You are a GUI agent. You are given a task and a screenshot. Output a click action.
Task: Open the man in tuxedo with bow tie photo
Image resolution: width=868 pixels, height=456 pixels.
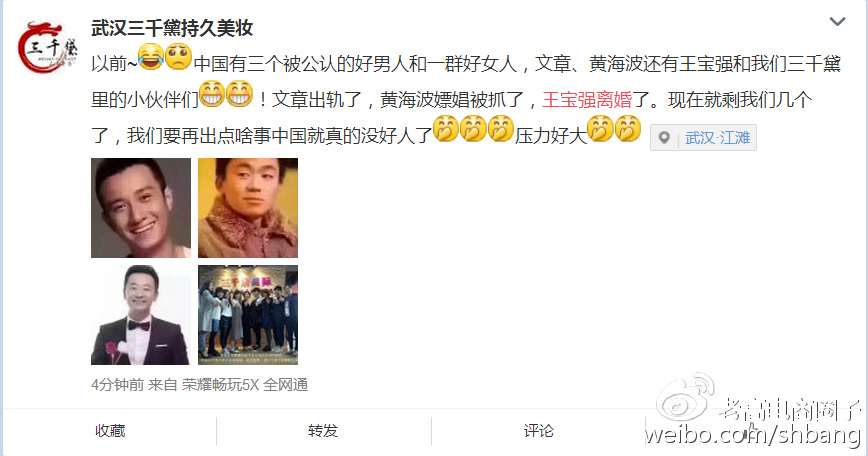pos(141,314)
